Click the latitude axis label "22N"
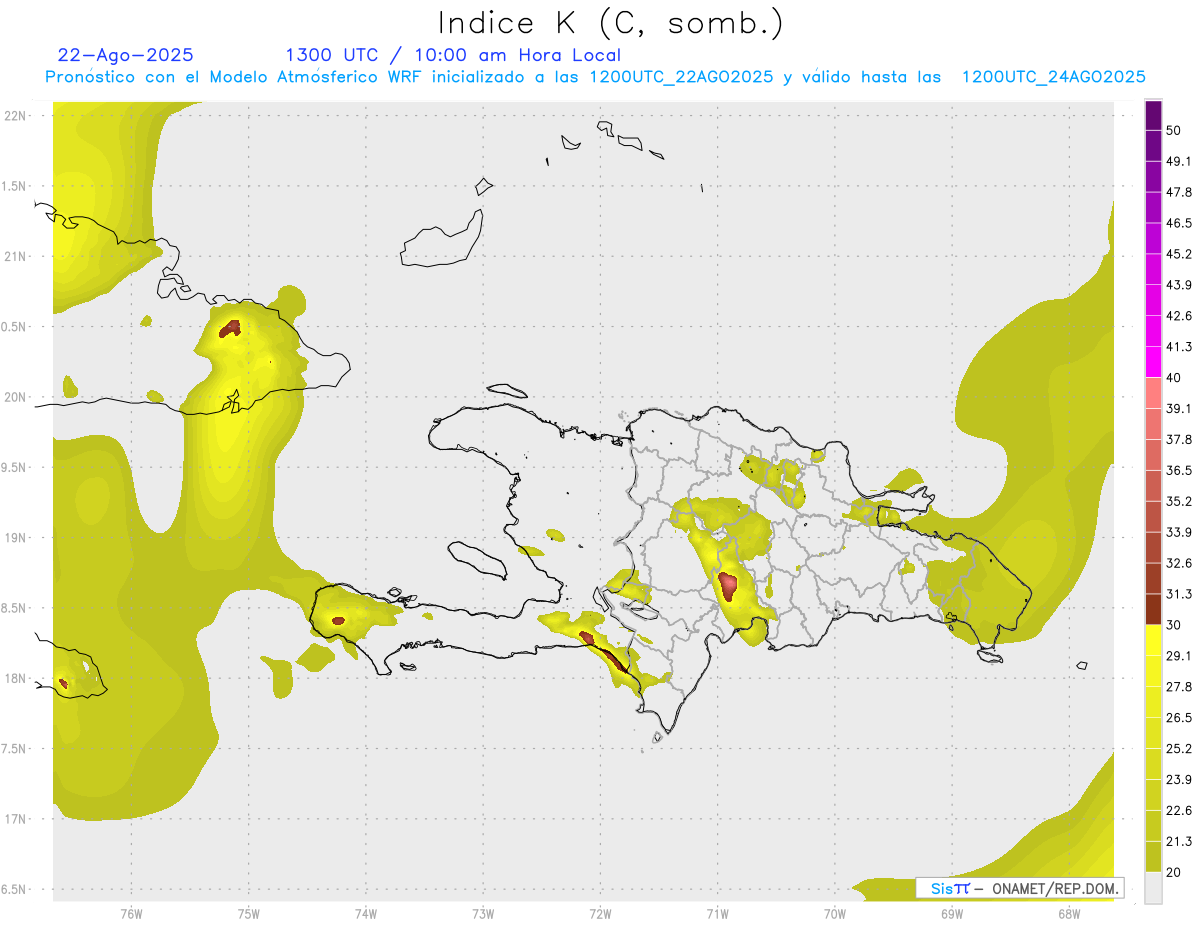1200x927 pixels. (17, 115)
